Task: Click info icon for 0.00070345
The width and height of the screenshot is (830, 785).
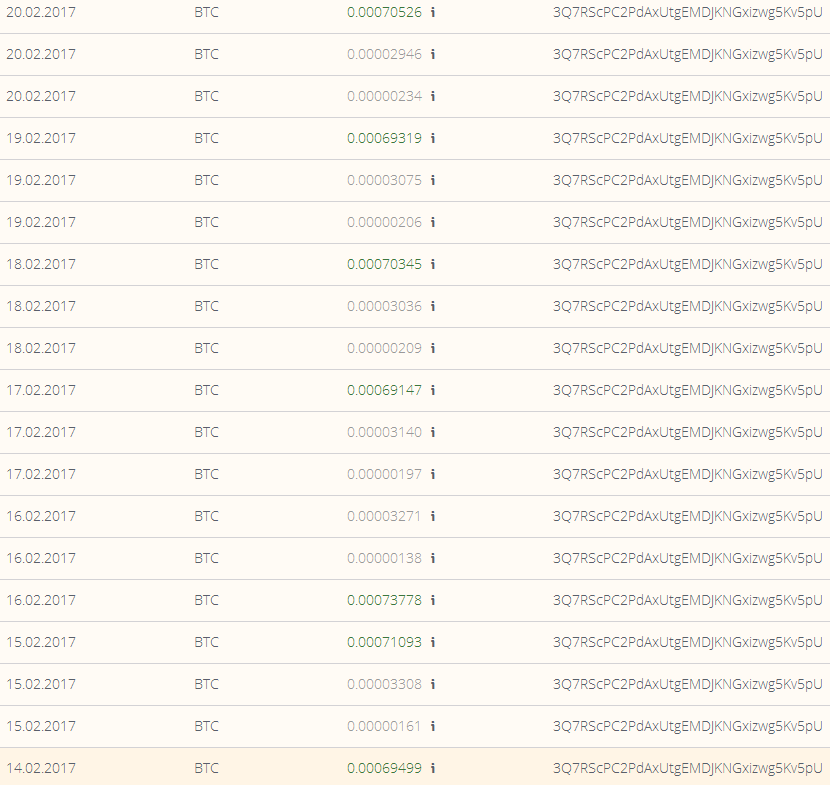Action: coord(432,264)
